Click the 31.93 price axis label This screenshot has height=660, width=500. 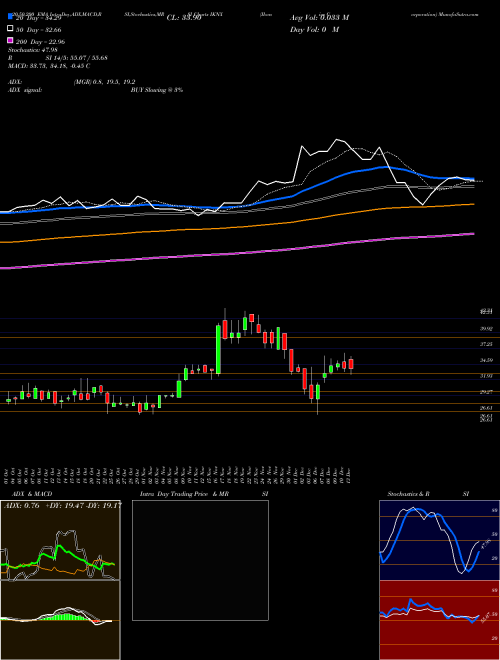point(487,376)
